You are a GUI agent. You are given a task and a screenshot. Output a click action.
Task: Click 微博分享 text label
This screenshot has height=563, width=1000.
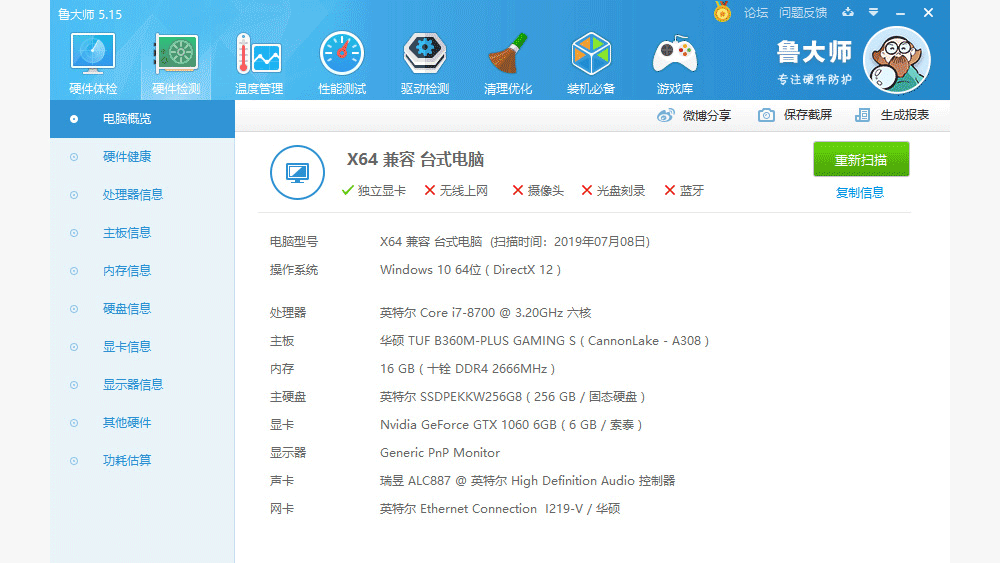(x=707, y=115)
